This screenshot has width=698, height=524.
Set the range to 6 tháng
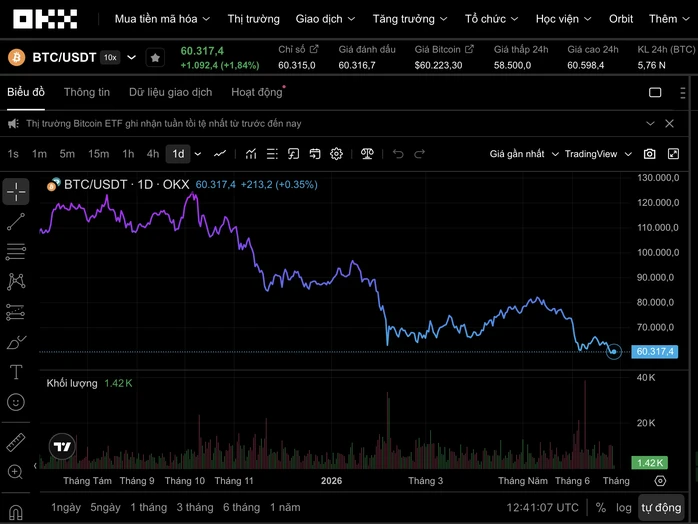click(241, 508)
